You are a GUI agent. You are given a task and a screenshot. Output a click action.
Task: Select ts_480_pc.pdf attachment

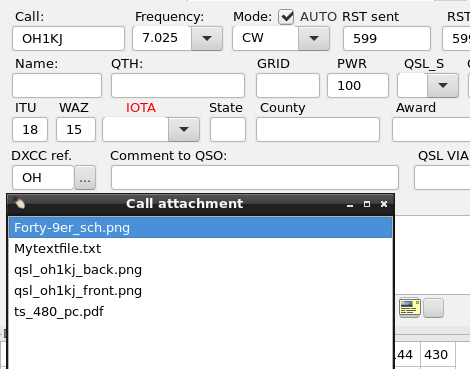200,312
